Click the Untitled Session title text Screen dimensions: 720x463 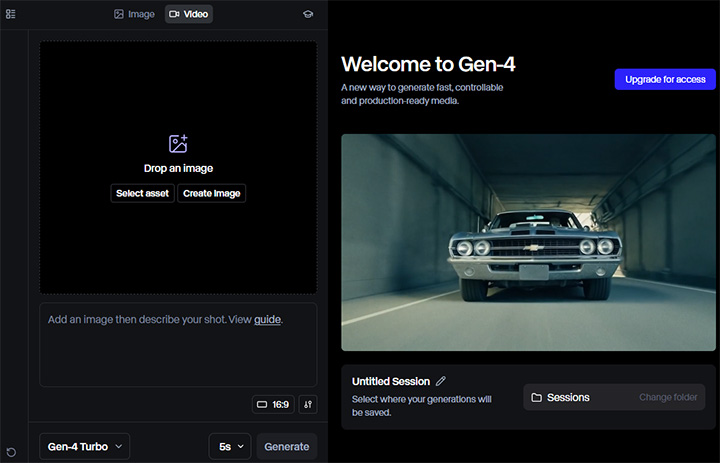coord(391,381)
